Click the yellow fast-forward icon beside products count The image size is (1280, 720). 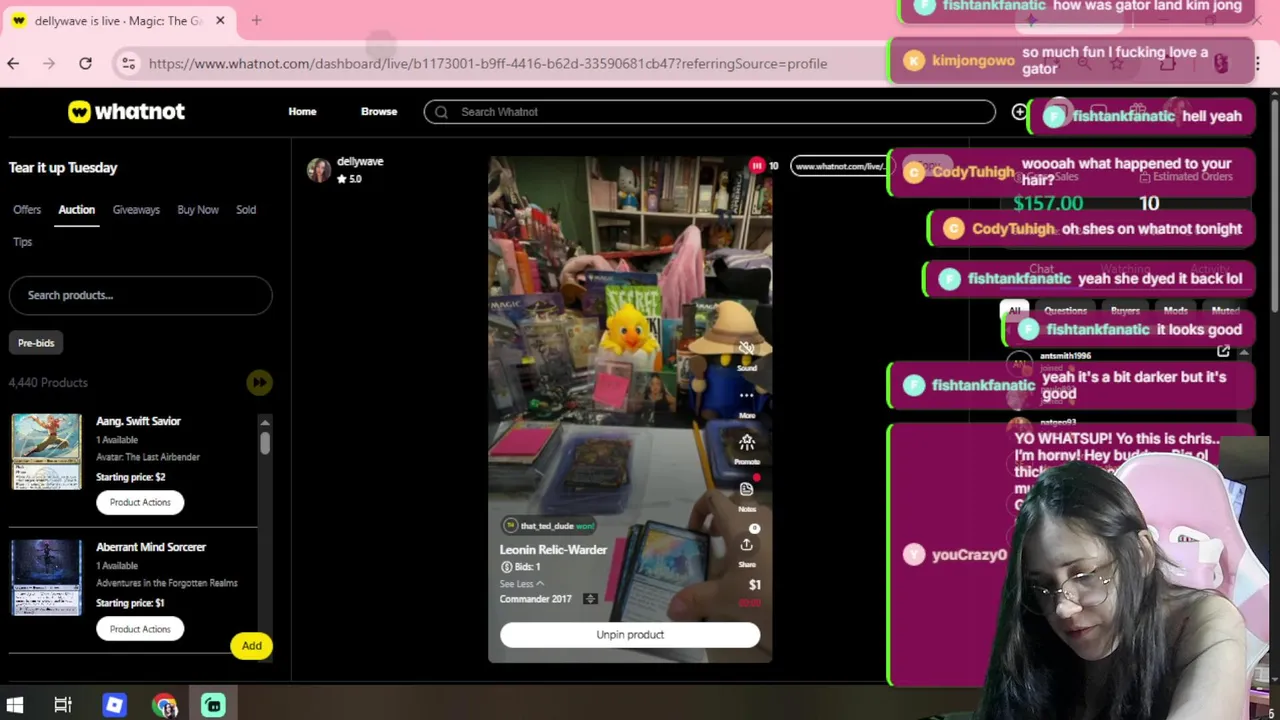pyautogui.click(x=259, y=382)
